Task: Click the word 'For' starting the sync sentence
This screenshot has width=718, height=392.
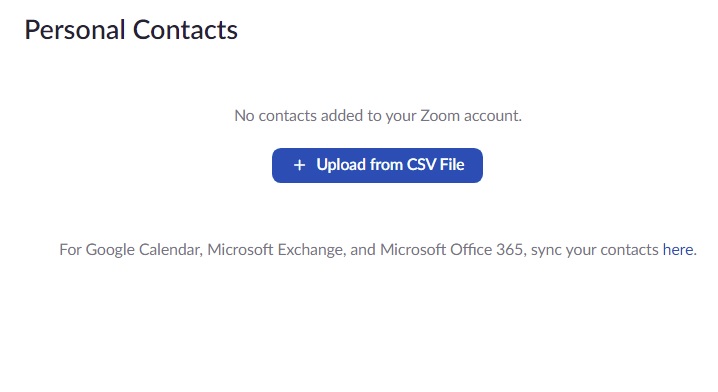Action: click(x=71, y=250)
